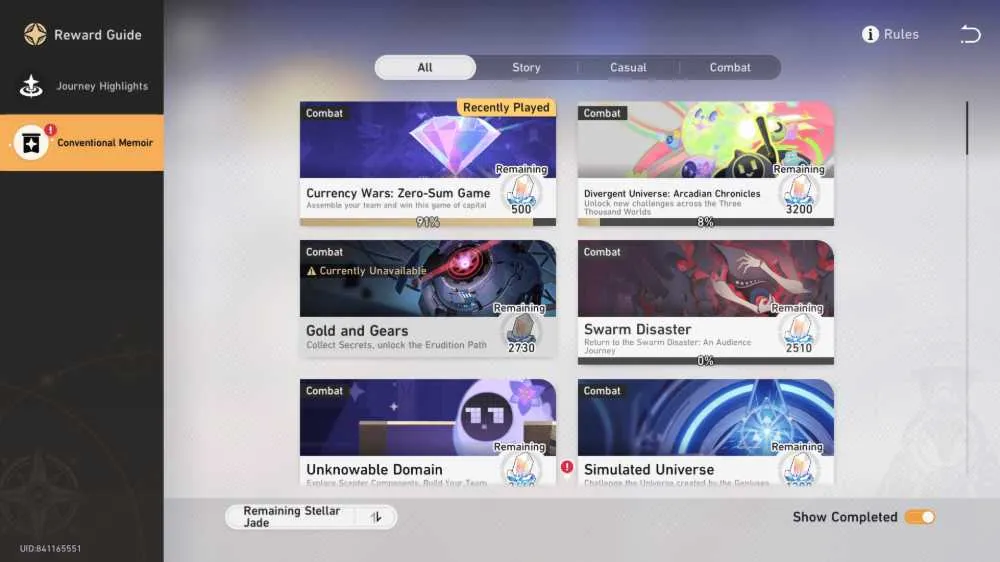1000x562 pixels.
Task: Click the Combat tag on Currency Wars card
Action: click(324, 113)
